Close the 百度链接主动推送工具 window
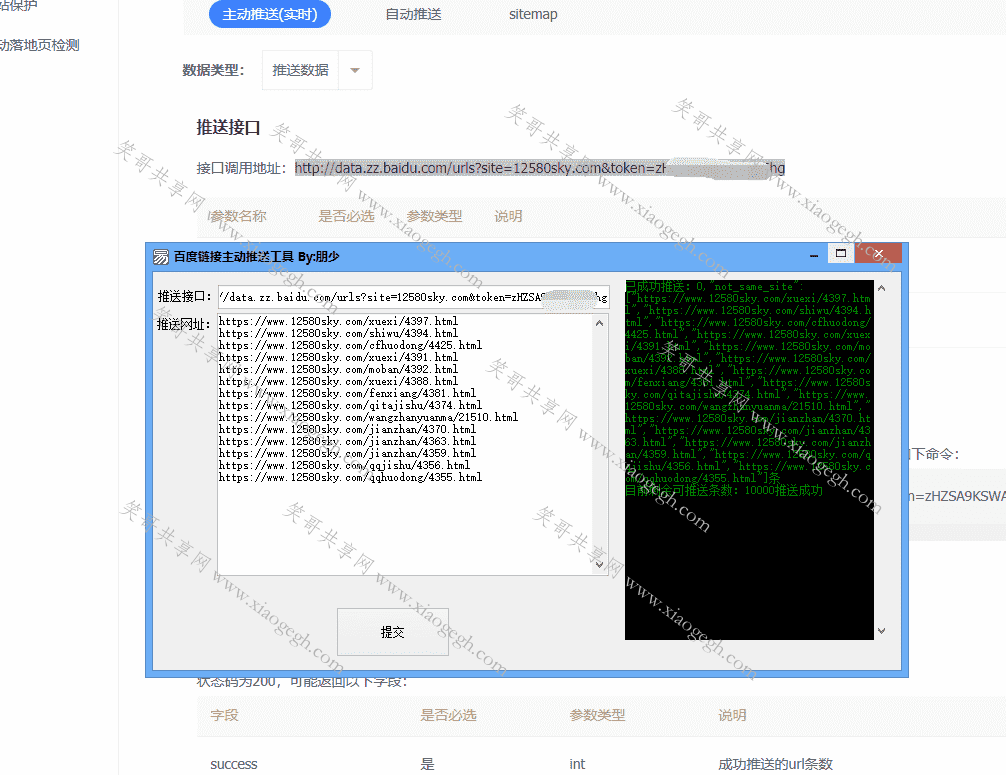The height and width of the screenshot is (775, 1006). [878, 253]
